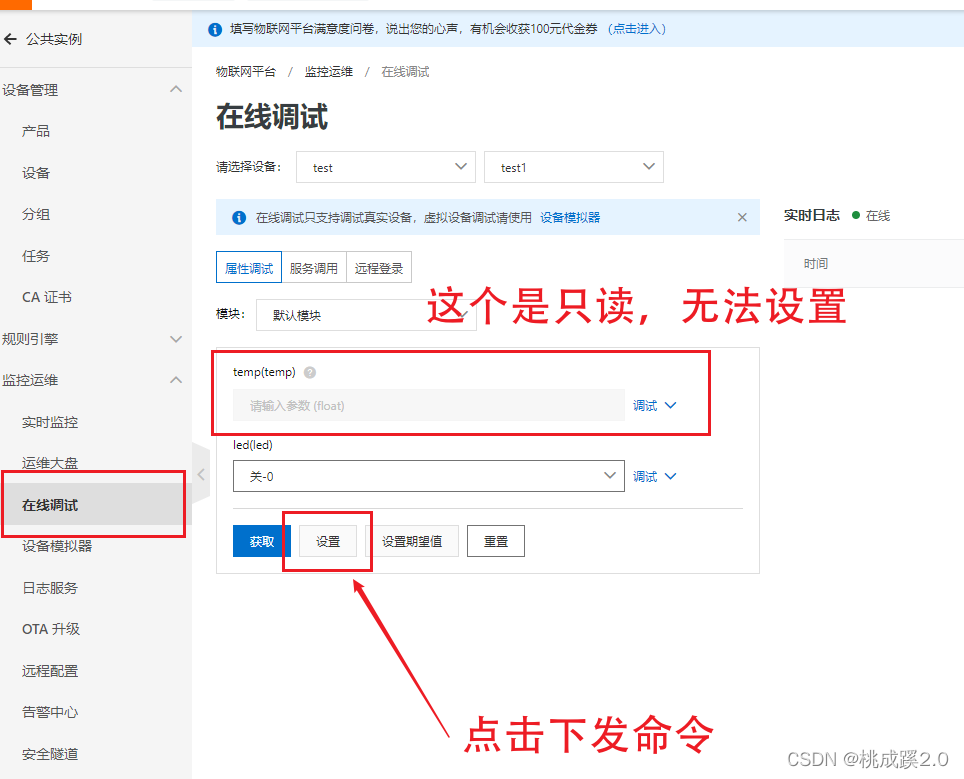Open help tooltip for temp(temp) property
The height and width of the screenshot is (779, 964).
309,371
